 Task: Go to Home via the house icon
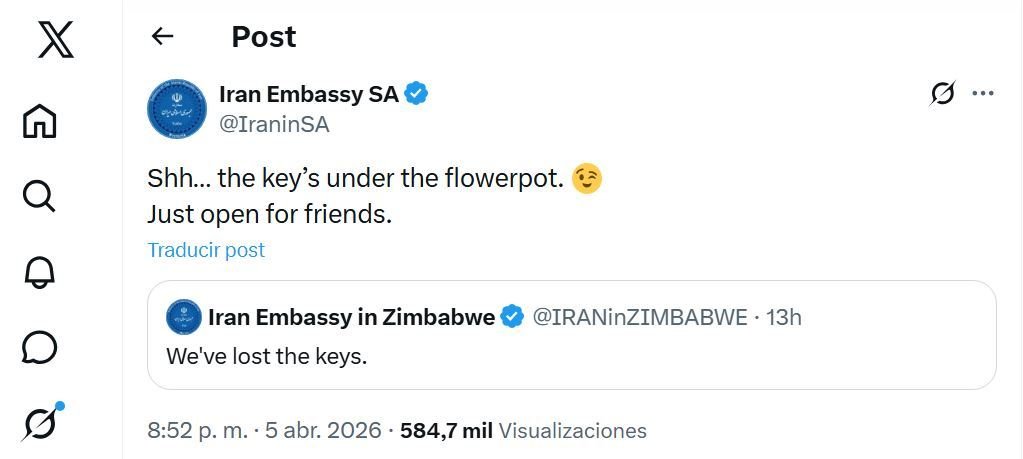40,120
